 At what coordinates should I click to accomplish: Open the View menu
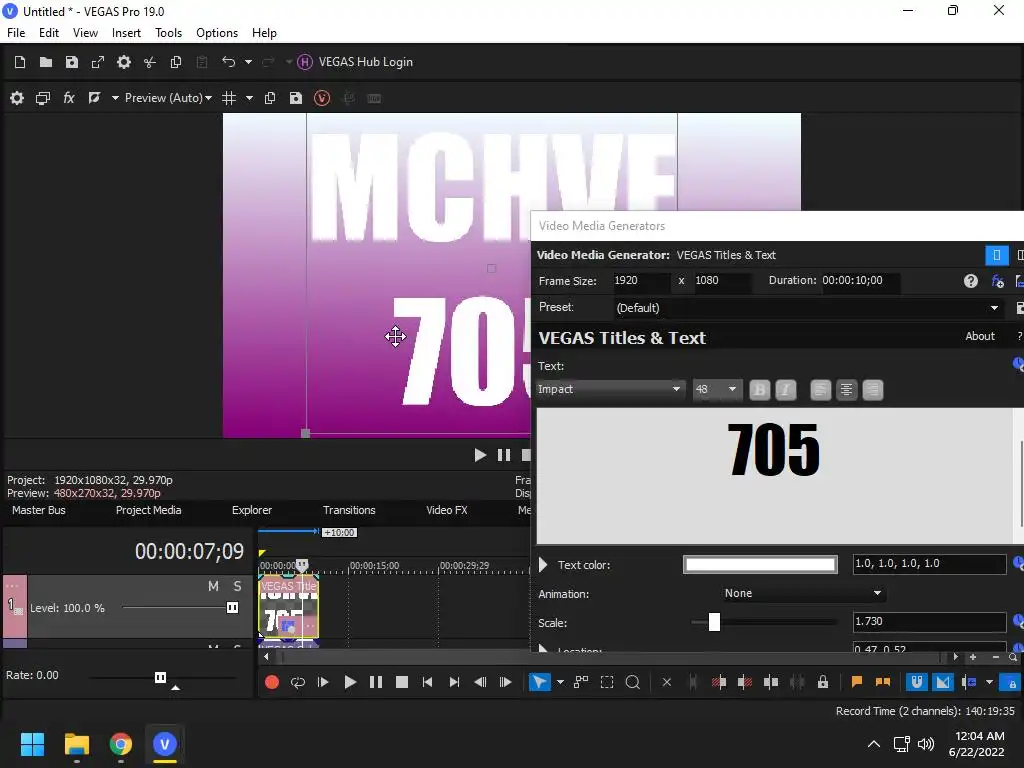click(x=85, y=33)
